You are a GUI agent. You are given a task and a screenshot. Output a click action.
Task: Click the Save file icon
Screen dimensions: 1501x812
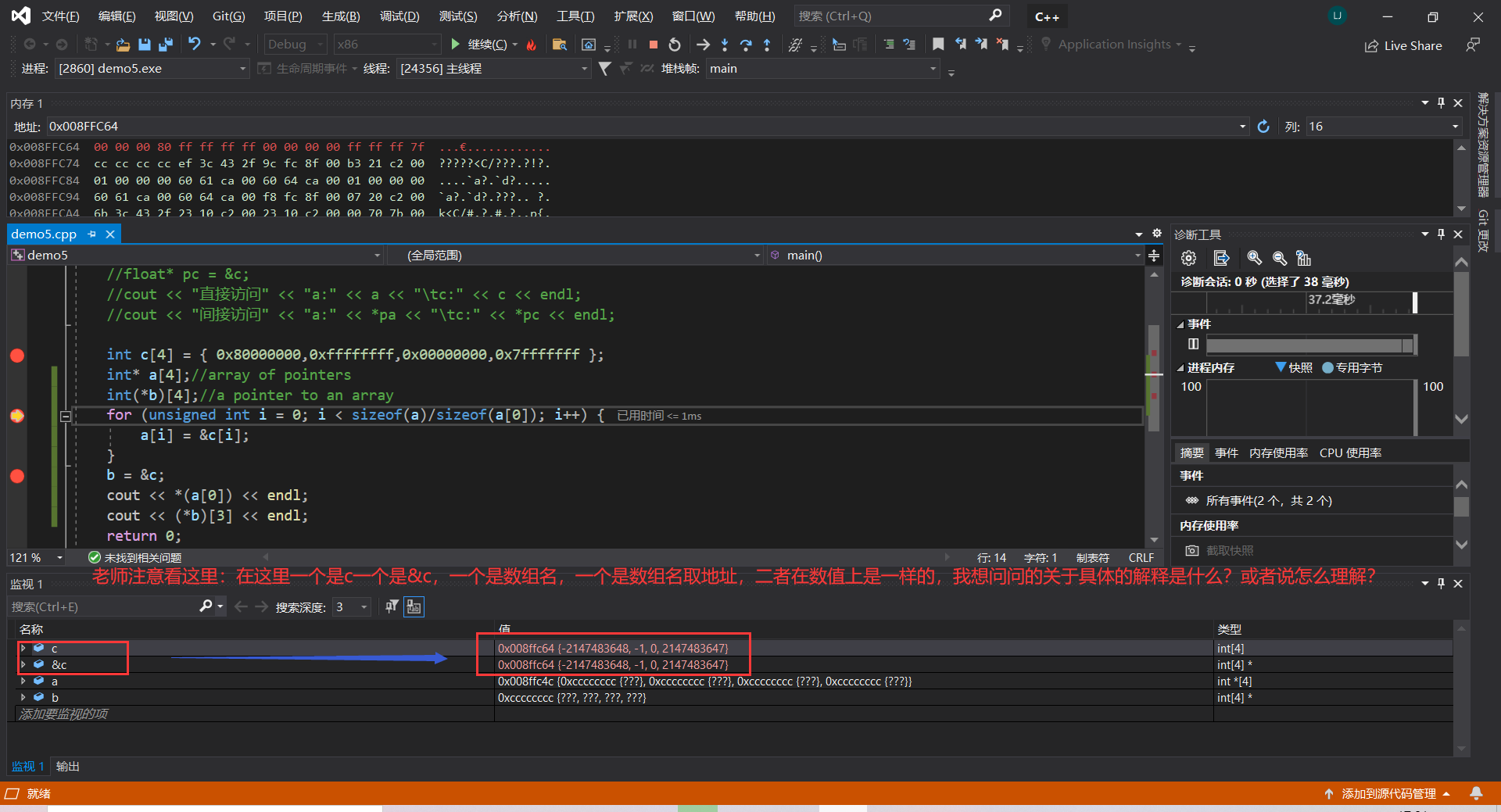[144, 45]
